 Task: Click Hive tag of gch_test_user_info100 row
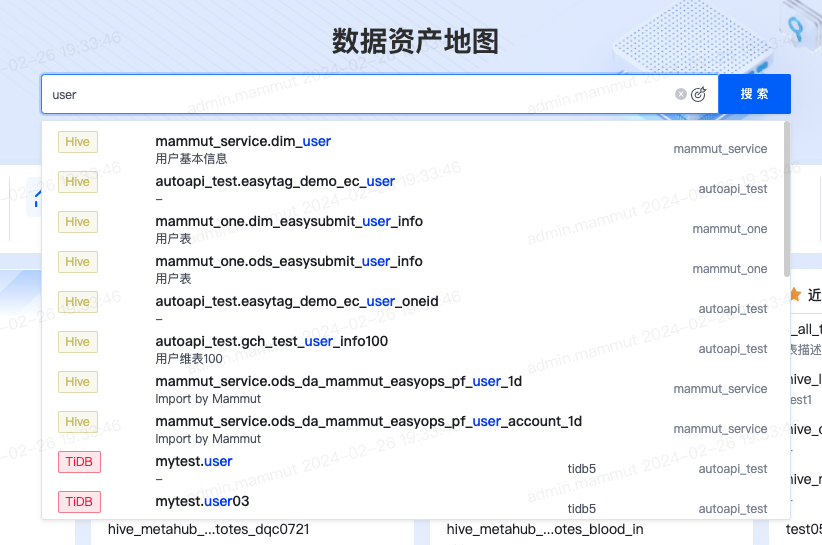click(x=78, y=342)
